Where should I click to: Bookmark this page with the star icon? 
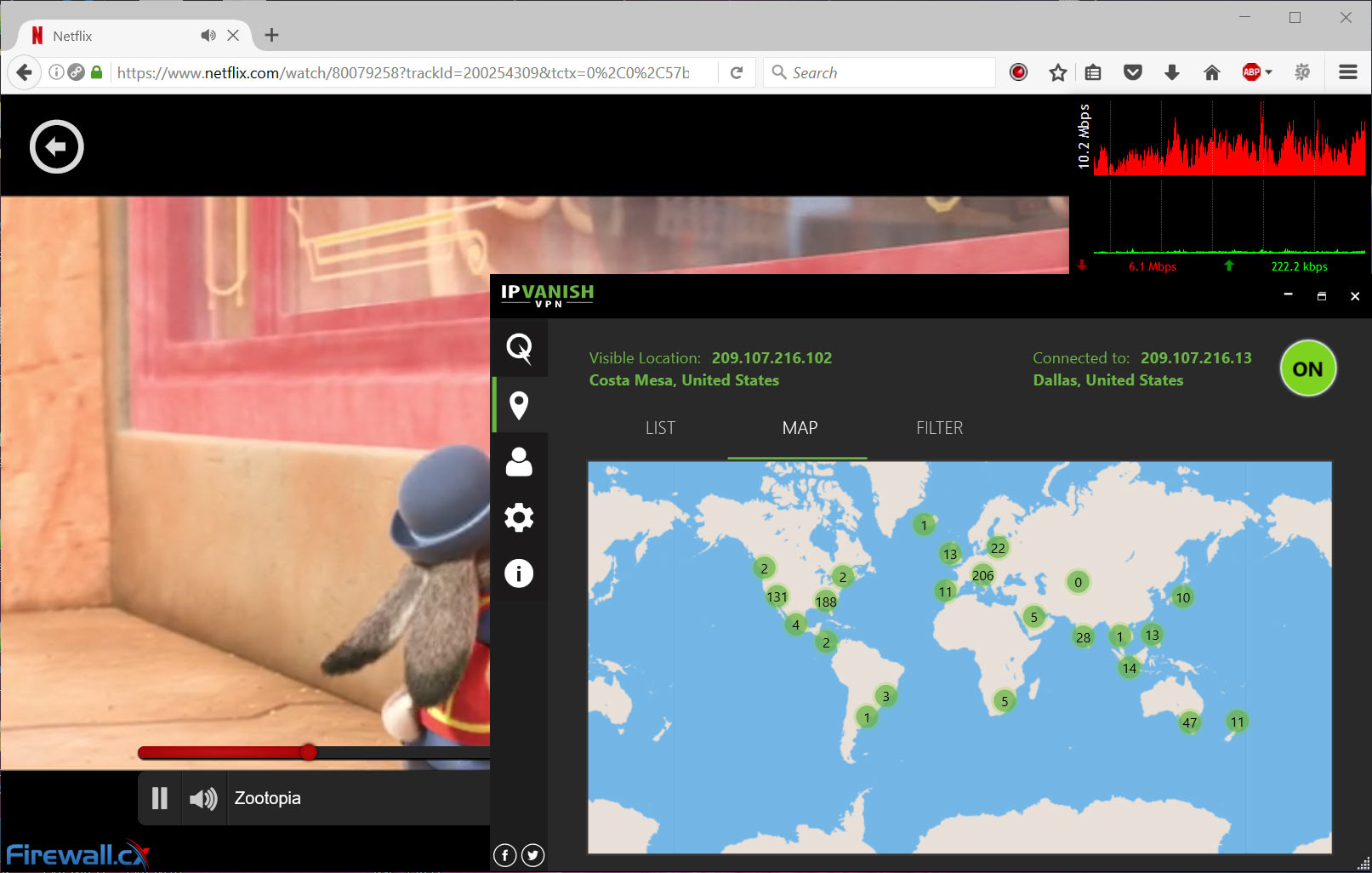1057,72
